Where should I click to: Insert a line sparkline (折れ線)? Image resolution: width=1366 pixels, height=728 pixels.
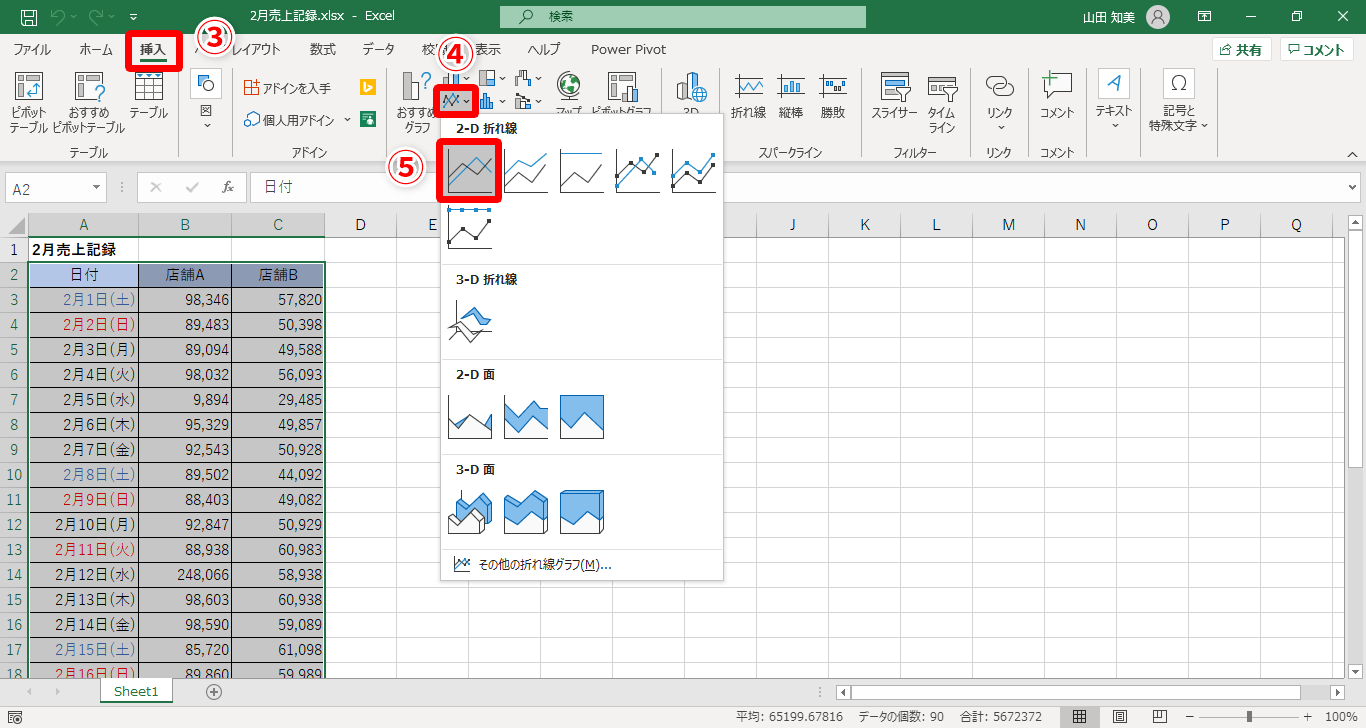(x=748, y=96)
